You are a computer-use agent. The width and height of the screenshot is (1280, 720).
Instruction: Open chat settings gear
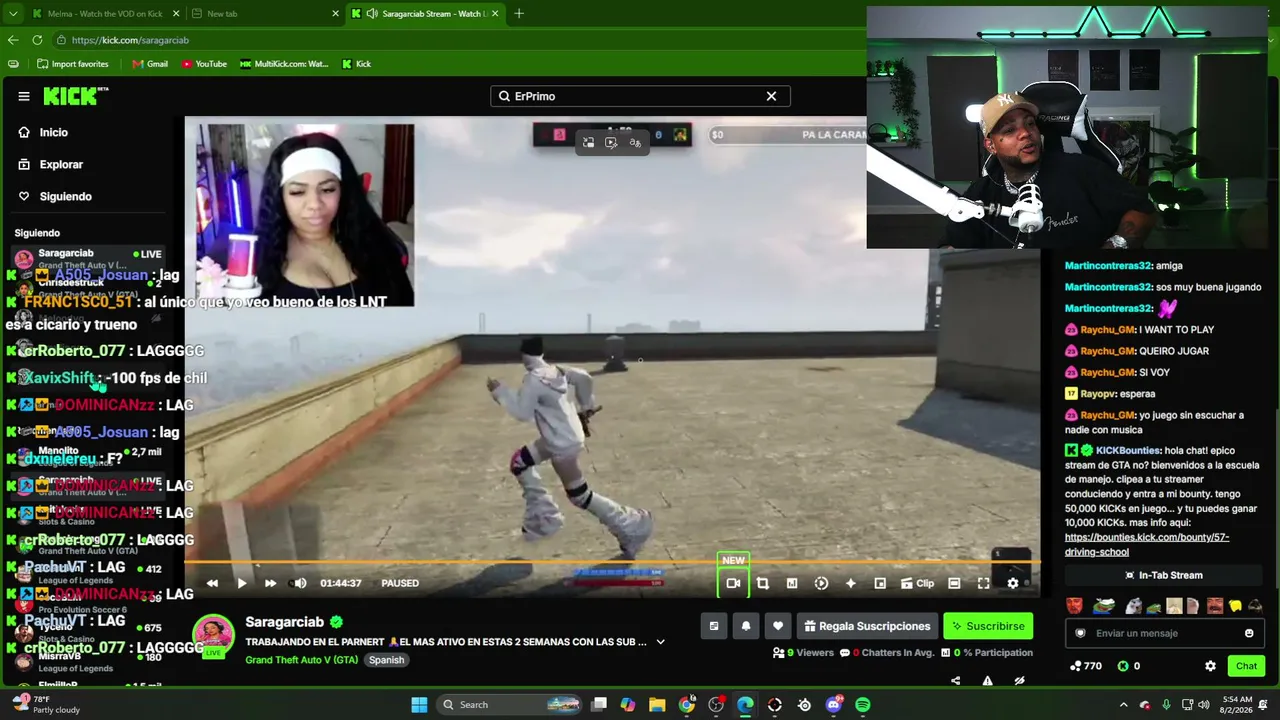[x=1210, y=666]
